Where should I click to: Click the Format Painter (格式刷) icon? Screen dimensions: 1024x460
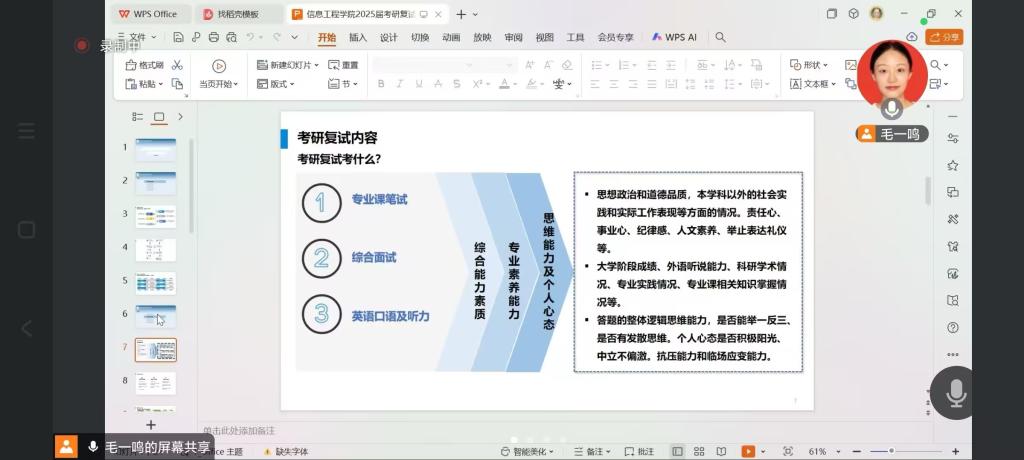tap(145, 65)
